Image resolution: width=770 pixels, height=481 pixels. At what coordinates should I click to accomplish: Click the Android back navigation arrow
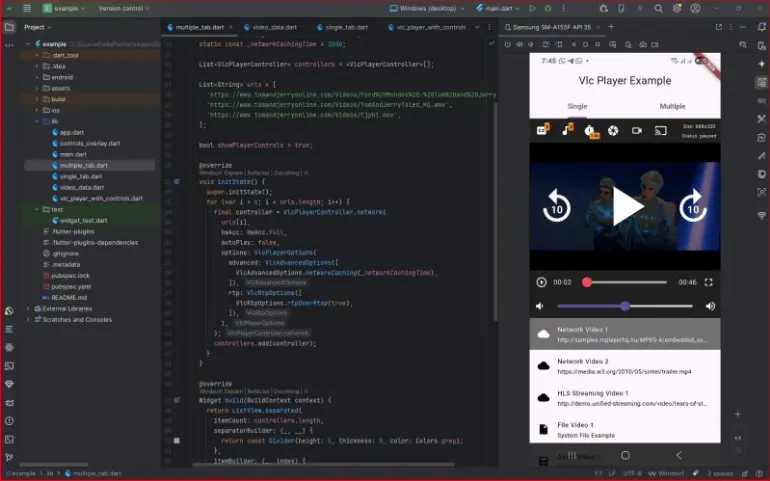tap(679, 455)
